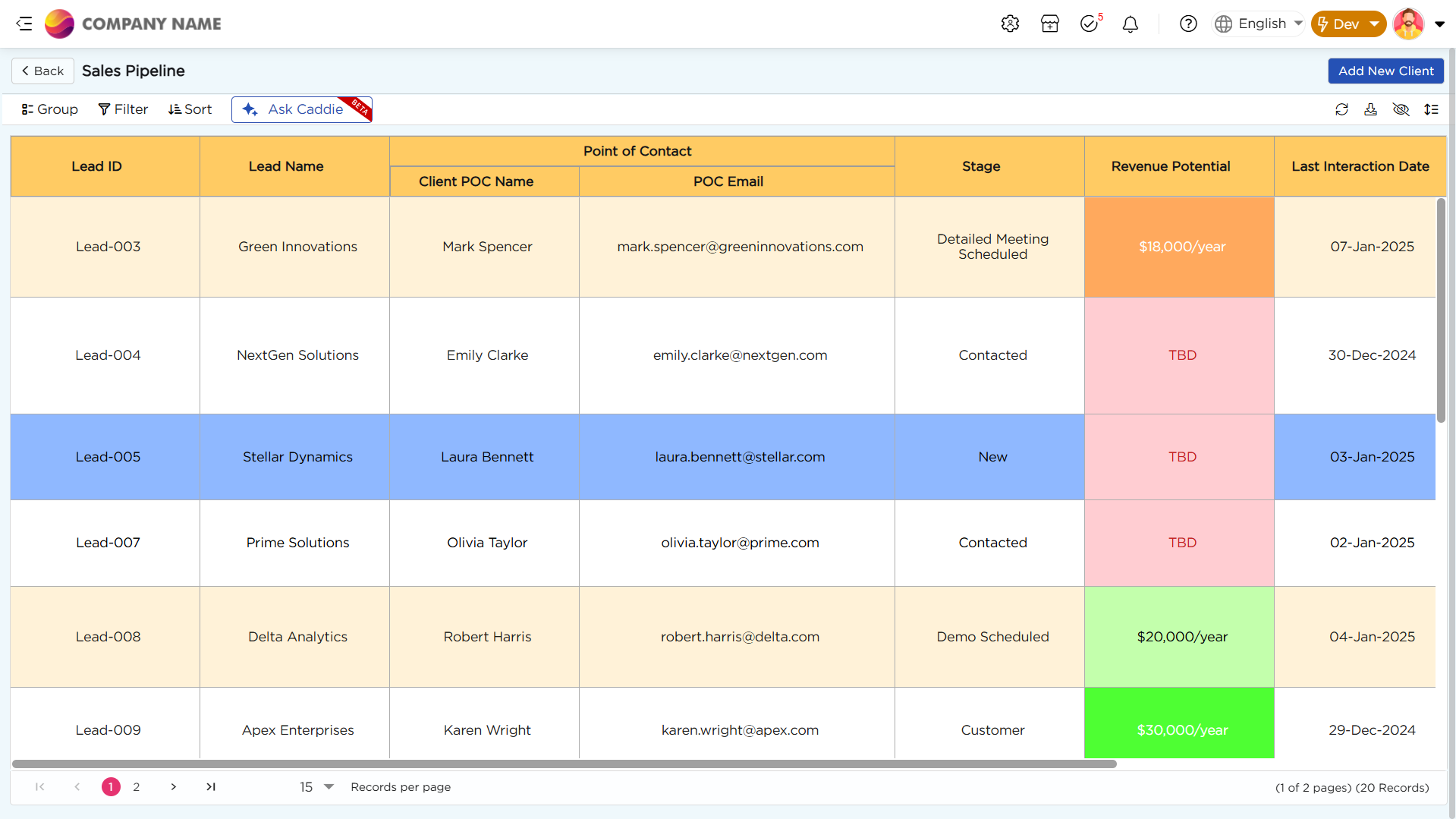Go to page 2 of records
Image resolution: width=1456 pixels, height=819 pixels.
pyautogui.click(x=137, y=787)
